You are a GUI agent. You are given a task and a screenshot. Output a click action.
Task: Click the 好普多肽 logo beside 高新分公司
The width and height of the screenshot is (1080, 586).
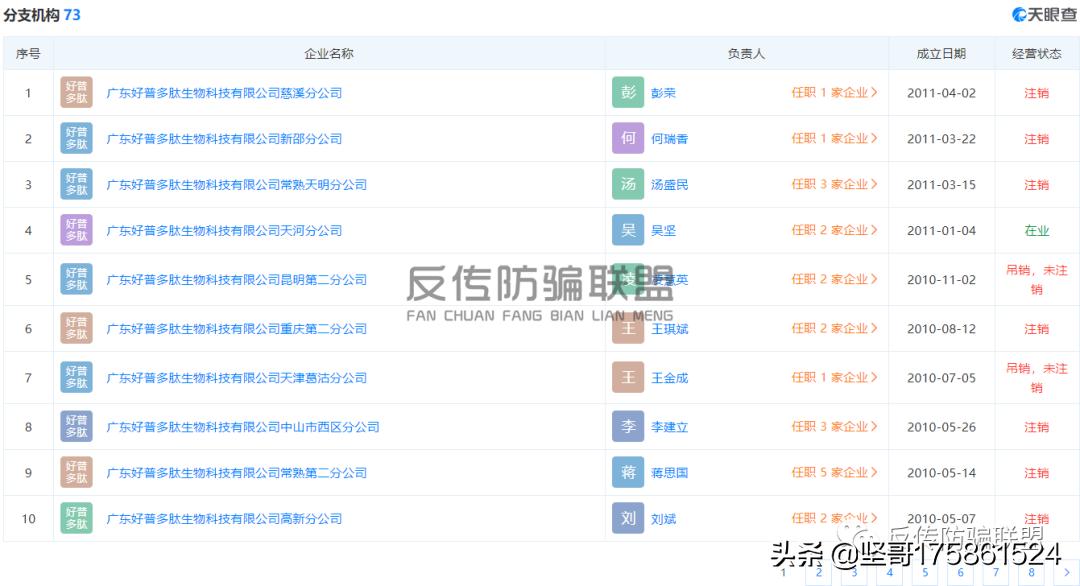pos(75,518)
